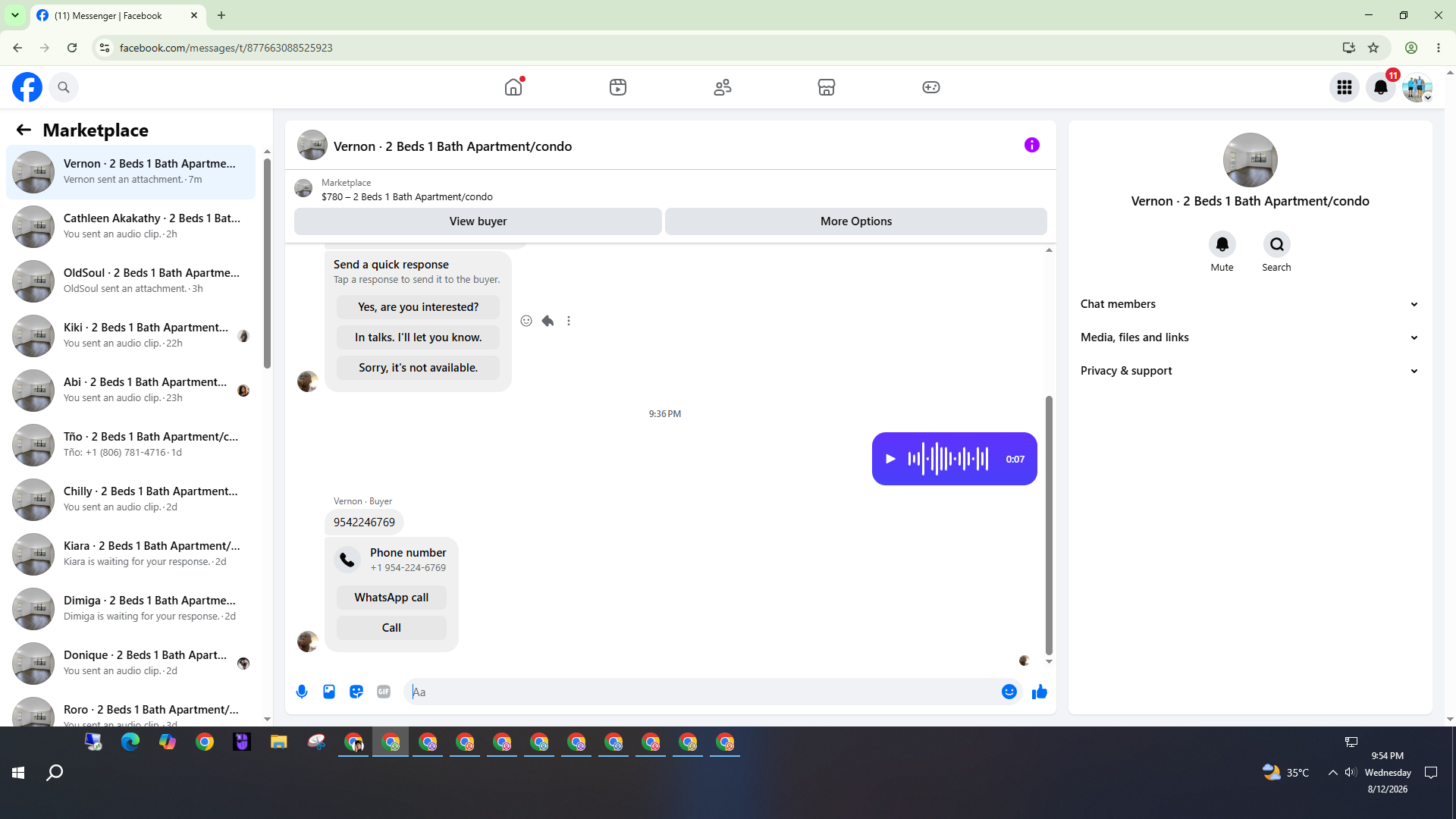Open the Facebook home logo

tap(27, 87)
